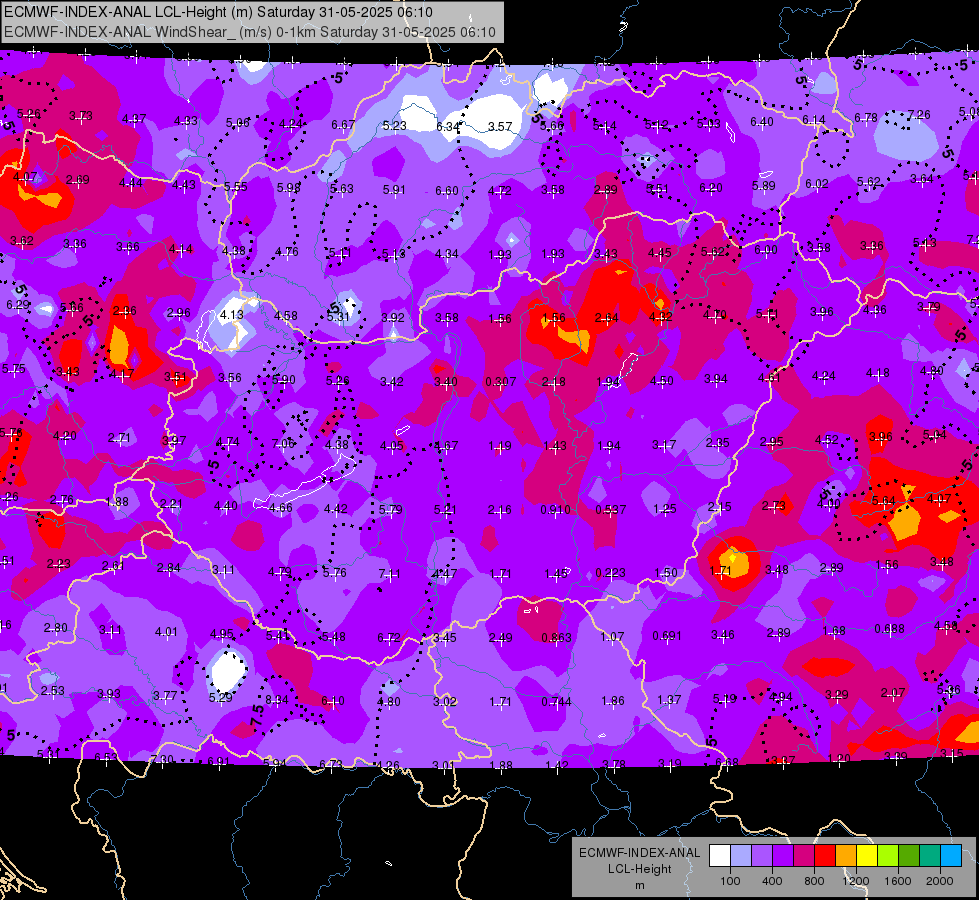Click the bright purple legend swatch
The image size is (979, 900).
coord(782,856)
